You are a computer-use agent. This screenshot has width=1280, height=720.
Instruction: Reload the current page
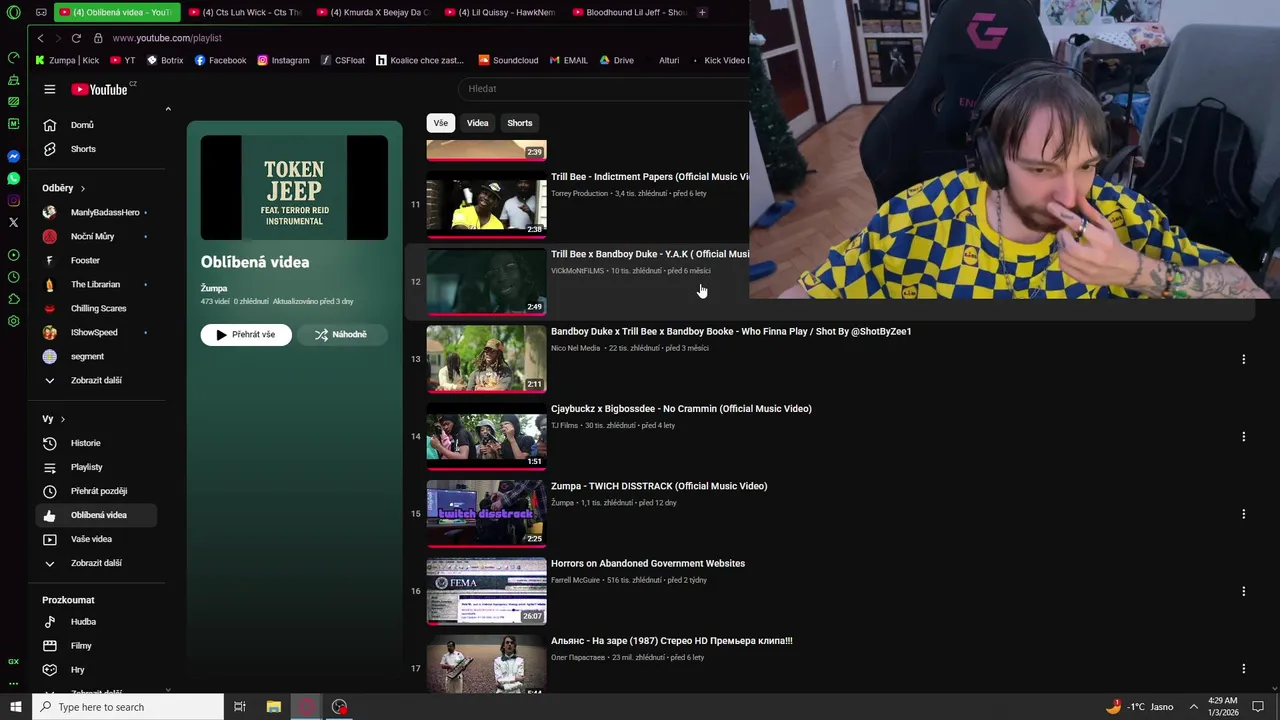coord(76,38)
